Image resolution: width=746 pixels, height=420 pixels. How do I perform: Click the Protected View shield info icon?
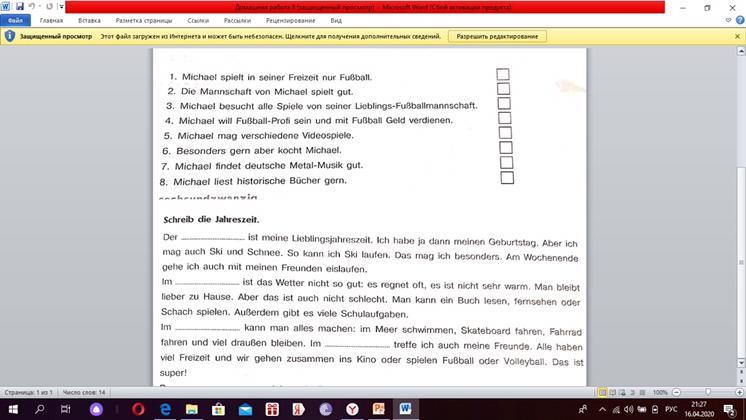(x=10, y=36)
